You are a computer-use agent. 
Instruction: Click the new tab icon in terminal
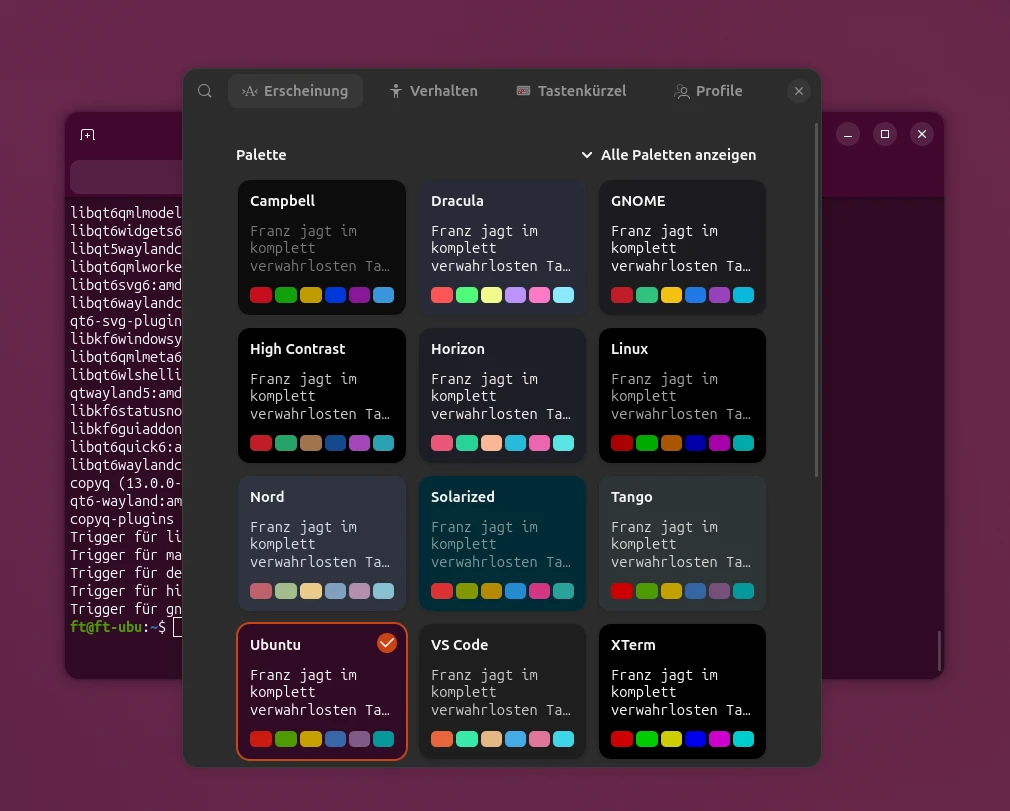pyautogui.click(x=88, y=134)
